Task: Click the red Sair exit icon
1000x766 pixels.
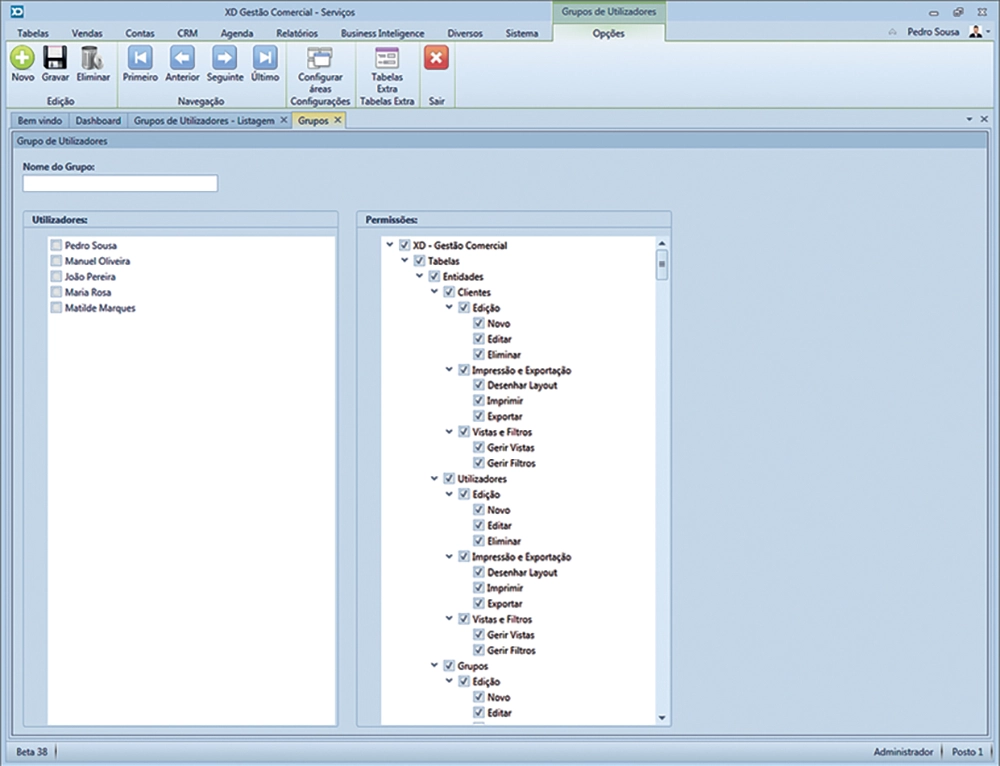Action: click(x=436, y=58)
